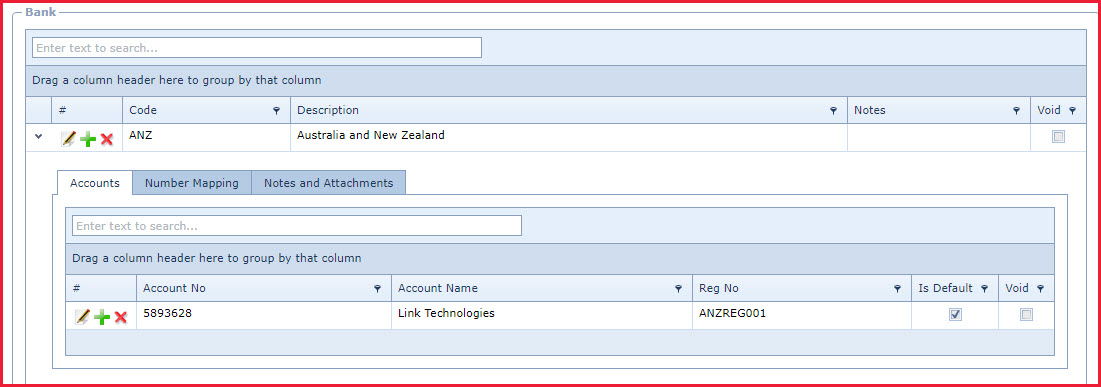Viewport: 1101px width, 387px height.
Task: Open filter icon on Reg No column
Action: (897, 289)
